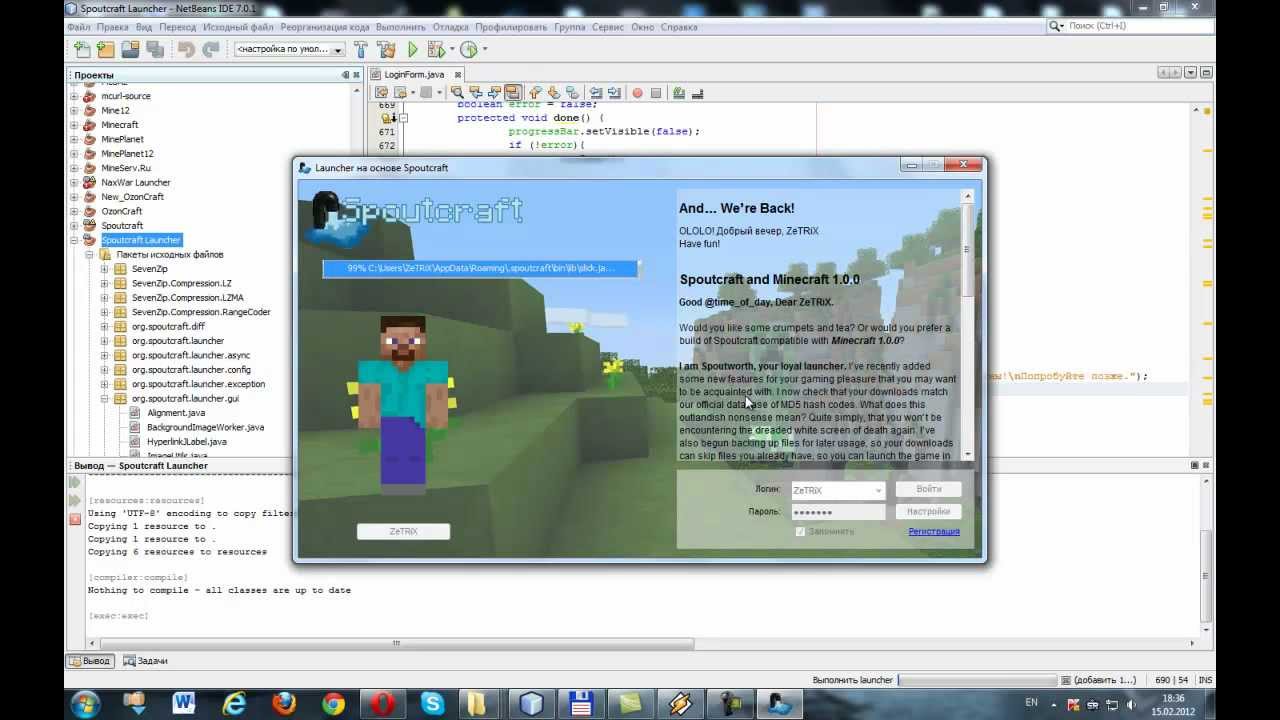Screen dimensions: 1280x720
Task: Collapse the org.spoutcraft.launcher.gui package node
Action: (104, 398)
